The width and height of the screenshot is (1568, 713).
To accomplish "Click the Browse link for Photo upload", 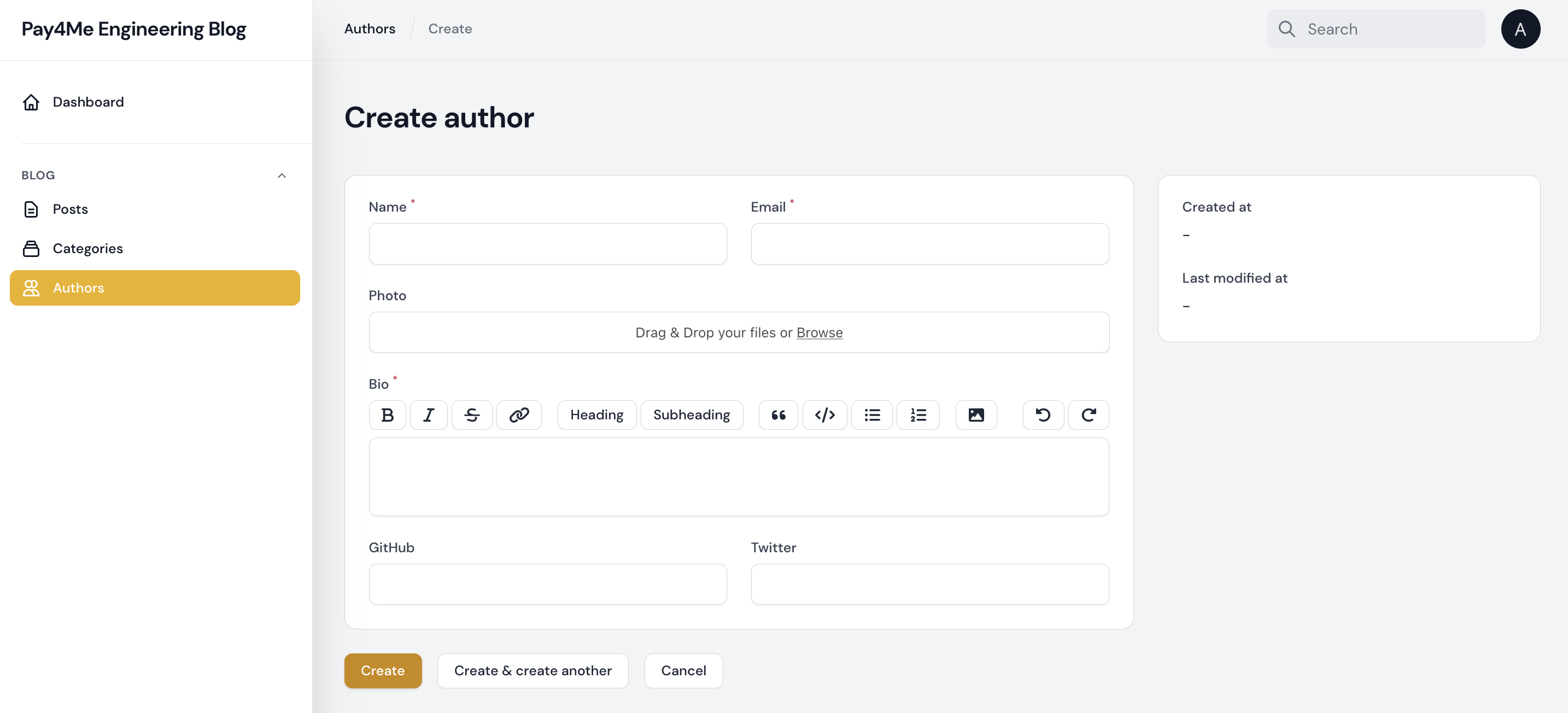I will pyautogui.click(x=820, y=332).
